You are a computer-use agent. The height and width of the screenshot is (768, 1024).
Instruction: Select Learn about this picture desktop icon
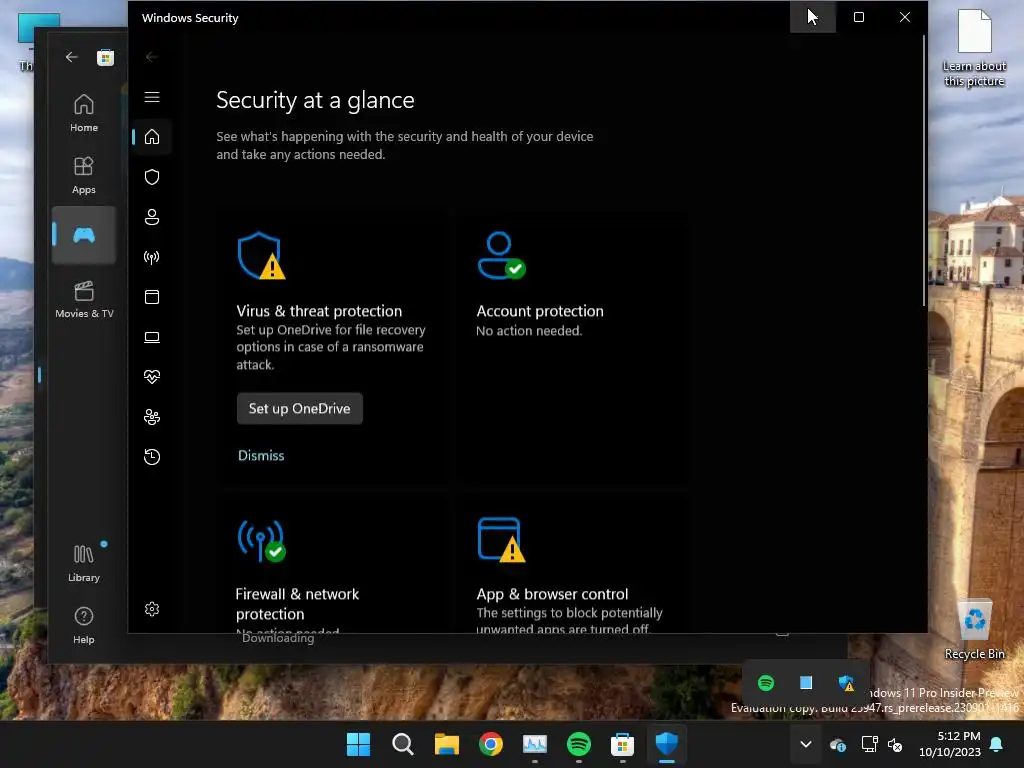point(974,48)
